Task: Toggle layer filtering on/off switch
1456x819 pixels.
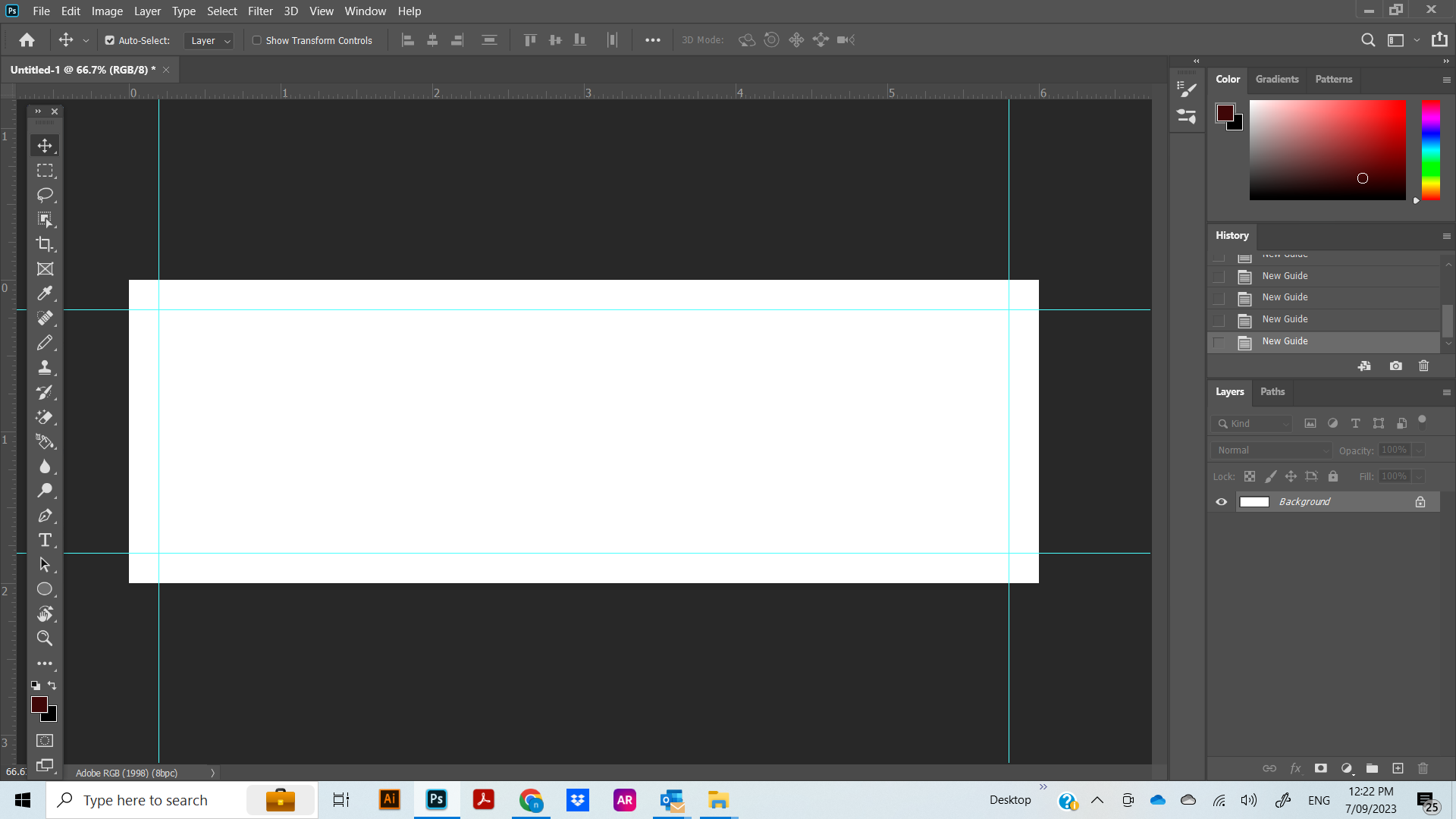Action: (1423, 422)
